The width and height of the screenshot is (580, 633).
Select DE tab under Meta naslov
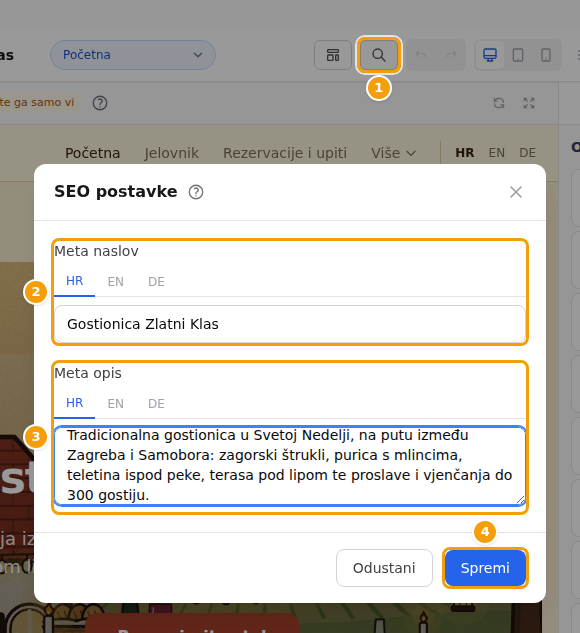pyautogui.click(x=156, y=281)
